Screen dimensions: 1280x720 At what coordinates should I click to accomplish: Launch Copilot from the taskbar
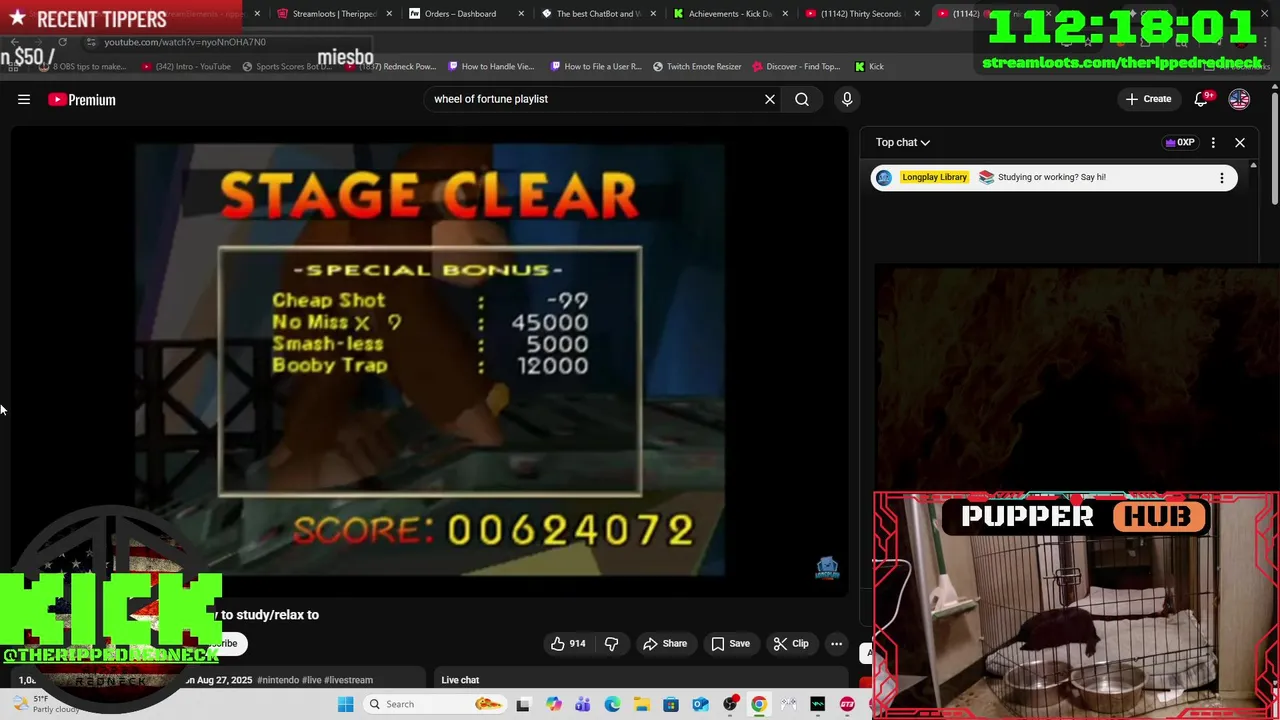553,704
